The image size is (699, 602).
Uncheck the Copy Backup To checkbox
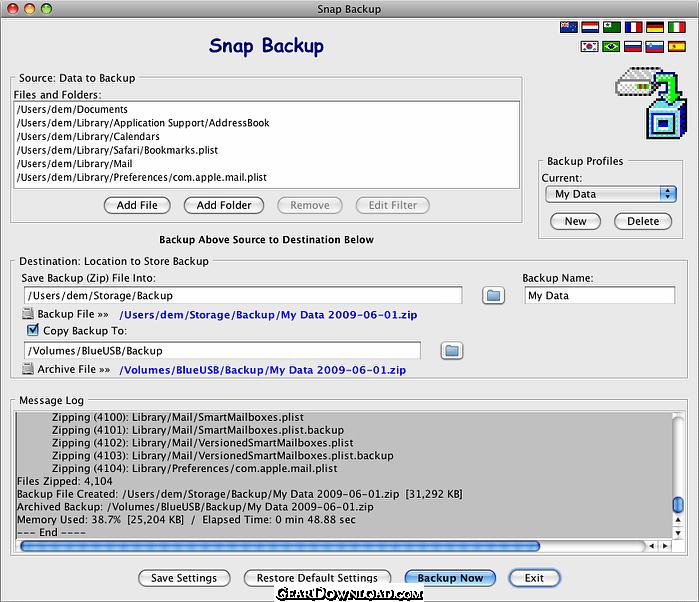coord(33,330)
